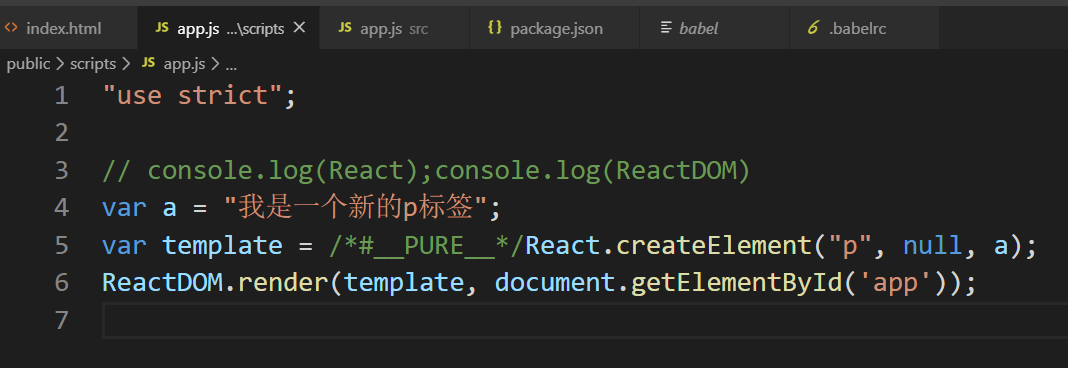Click the HTML icon on index.html tab
This screenshot has width=1068, height=368.
tap(11, 28)
